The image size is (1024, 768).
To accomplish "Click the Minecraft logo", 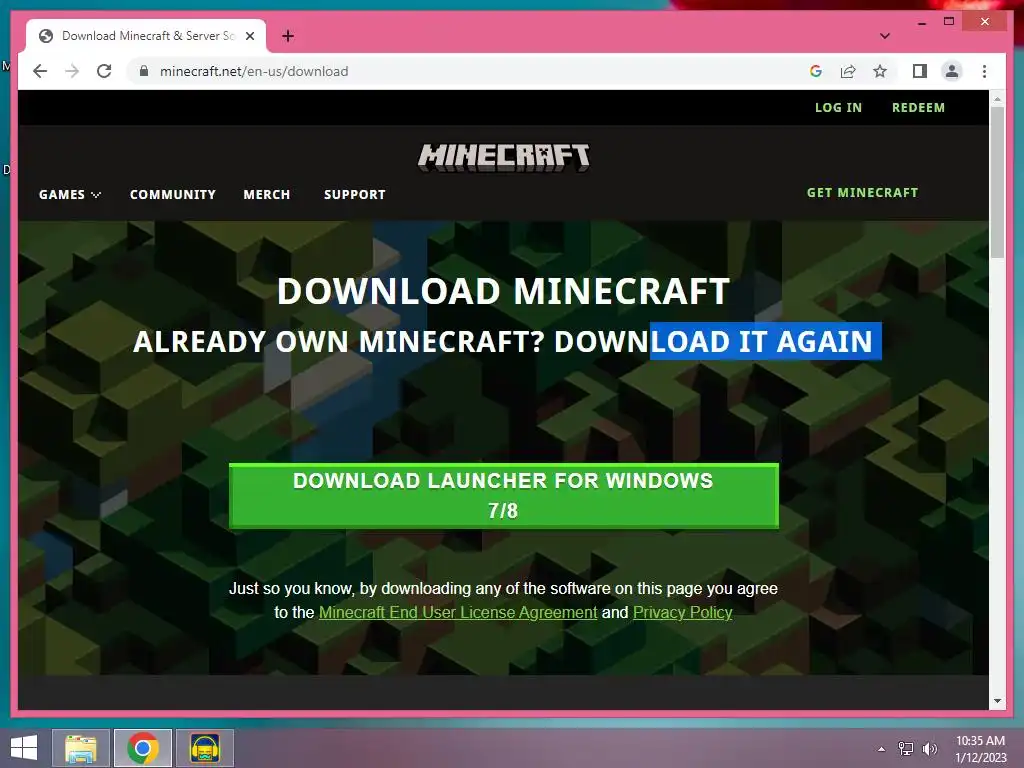I will [x=504, y=157].
